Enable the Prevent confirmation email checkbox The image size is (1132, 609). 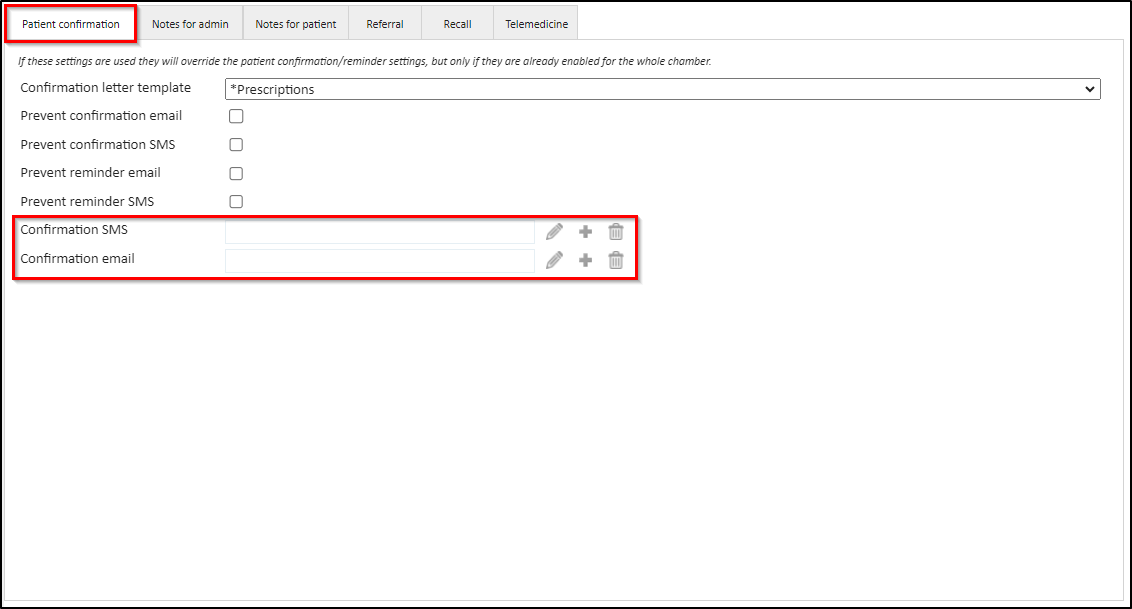(236, 116)
